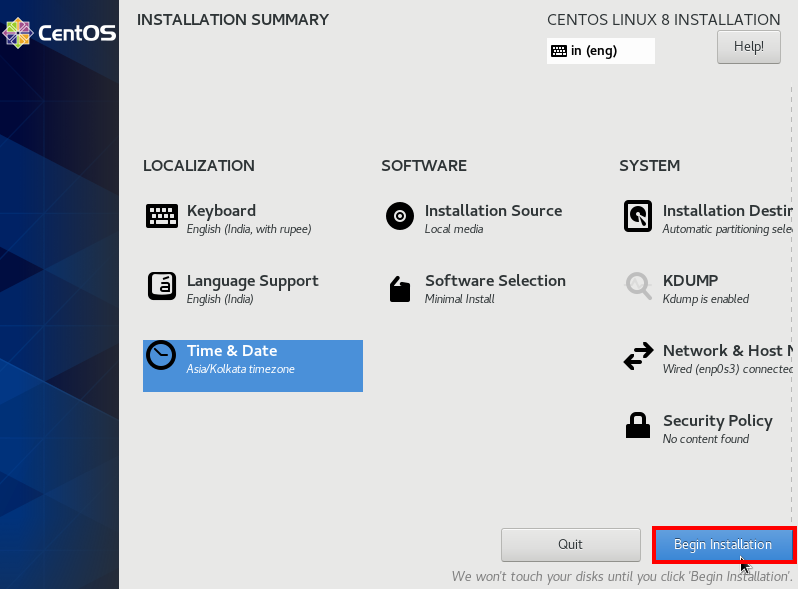Screen dimensions: 798x589
Task: Open Installation Destination hard drive icon
Action: tap(638, 216)
